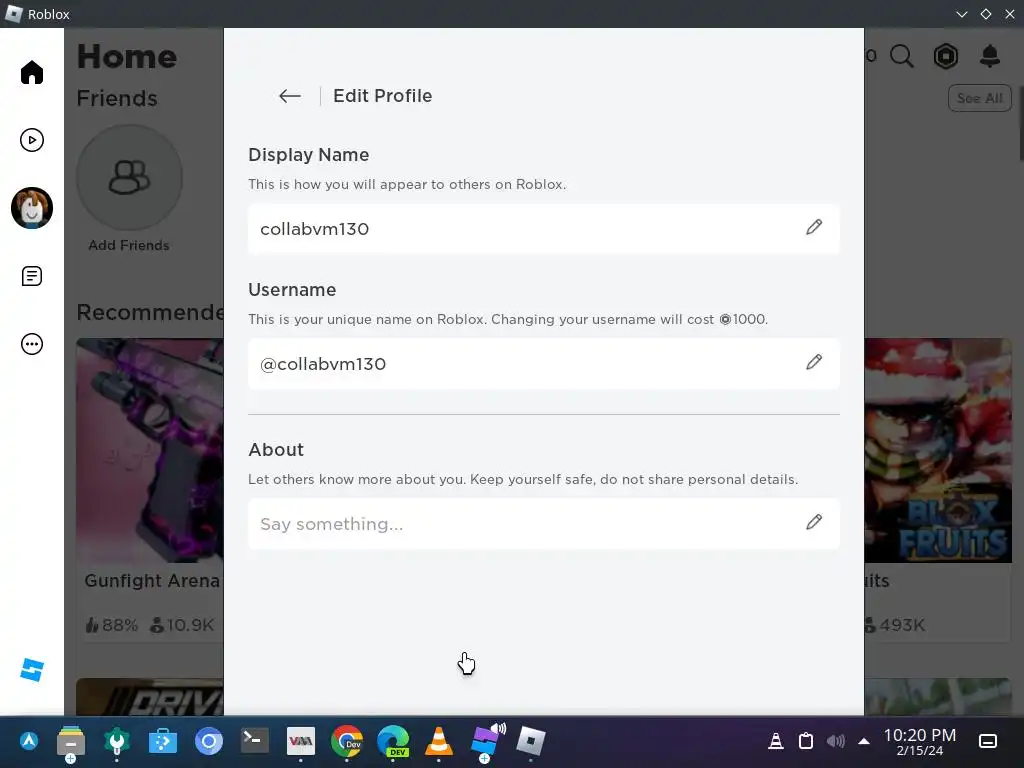Screen dimensions: 1024x768
Task: Open the Robux balance icon
Action: pos(946,56)
